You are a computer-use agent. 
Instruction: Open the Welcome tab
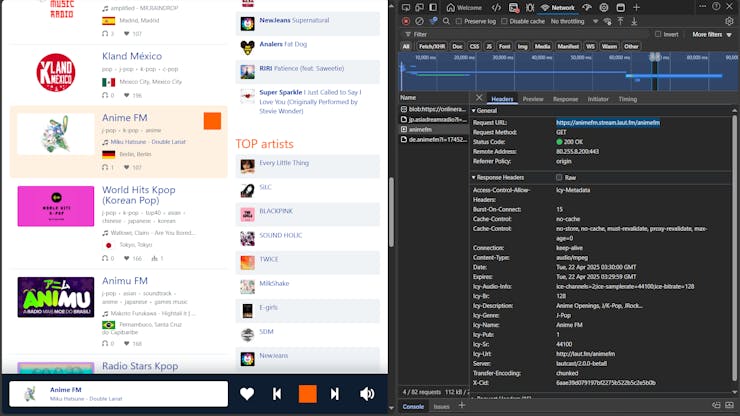tap(464, 8)
